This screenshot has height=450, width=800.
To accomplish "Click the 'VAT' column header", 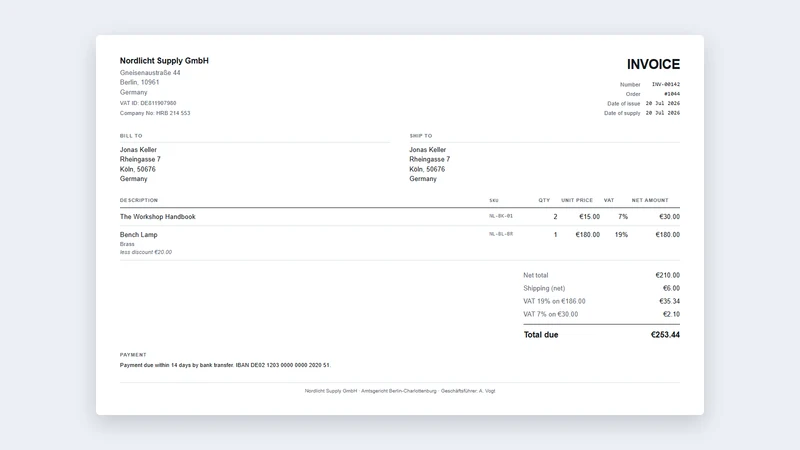I will coord(609,200).
